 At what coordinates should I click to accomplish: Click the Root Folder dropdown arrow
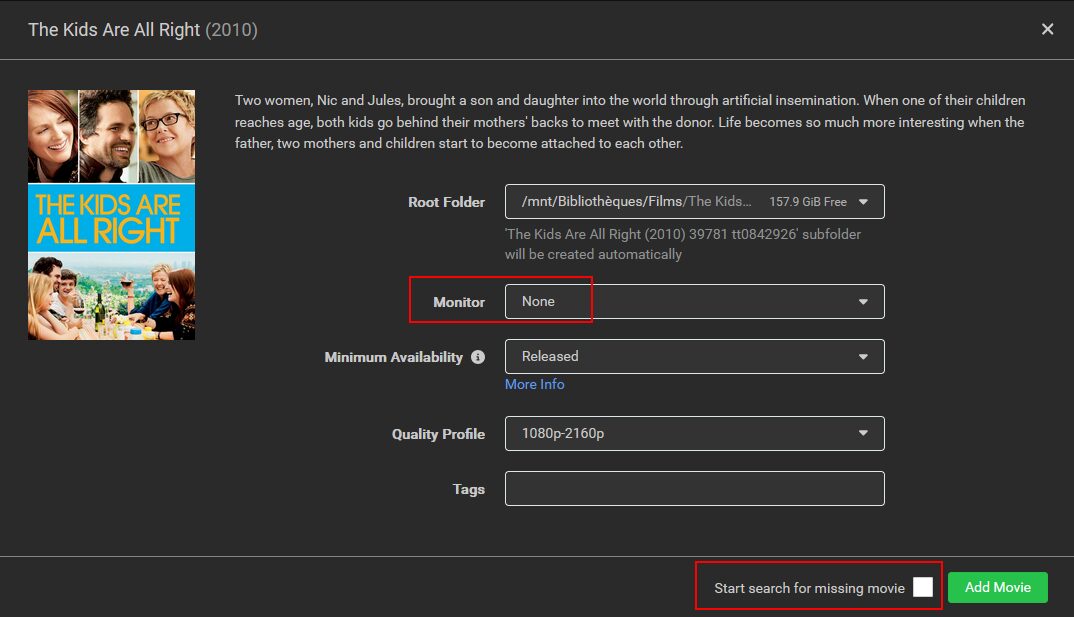coord(864,202)
